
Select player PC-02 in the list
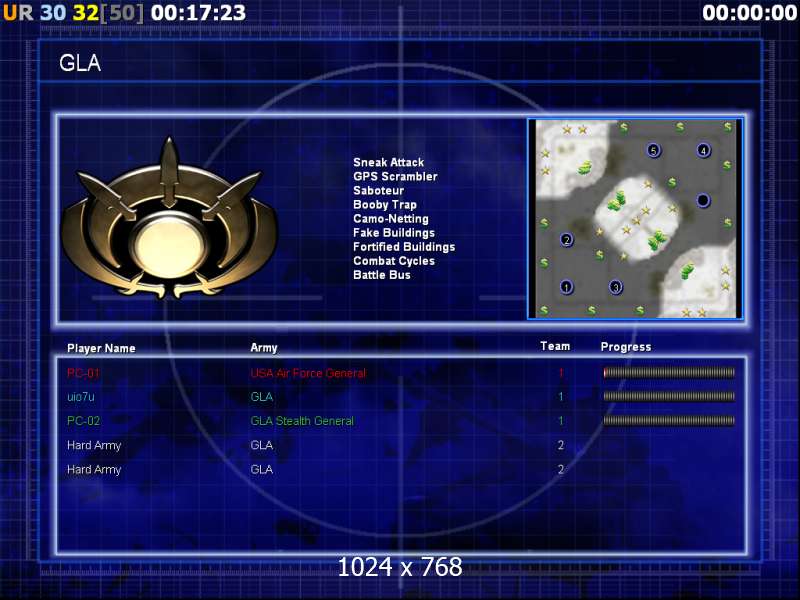point(83,421)
